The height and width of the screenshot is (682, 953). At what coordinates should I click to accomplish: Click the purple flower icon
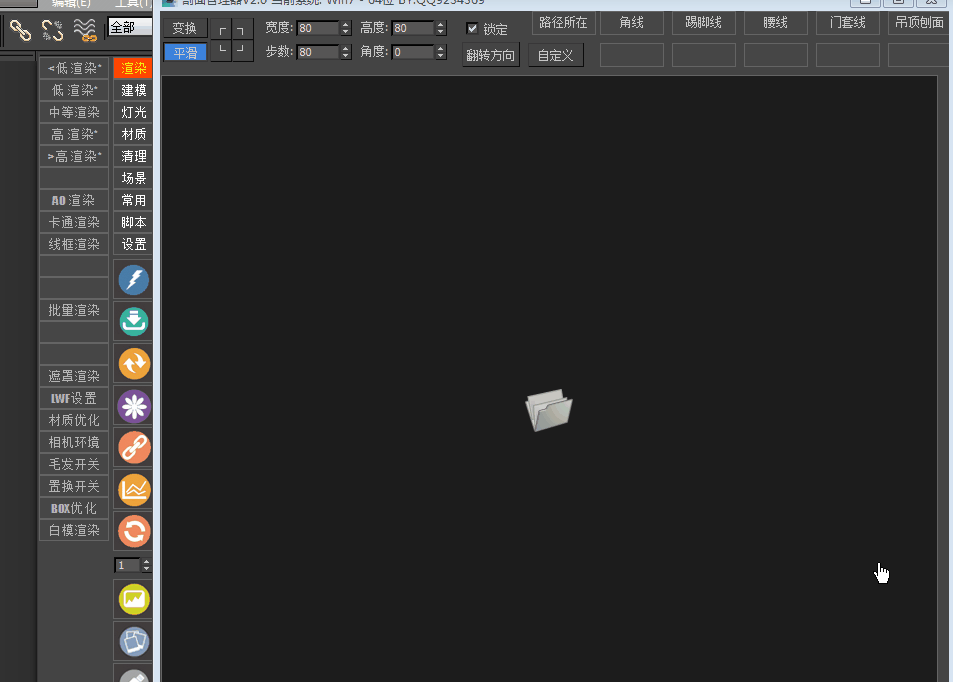134,406
